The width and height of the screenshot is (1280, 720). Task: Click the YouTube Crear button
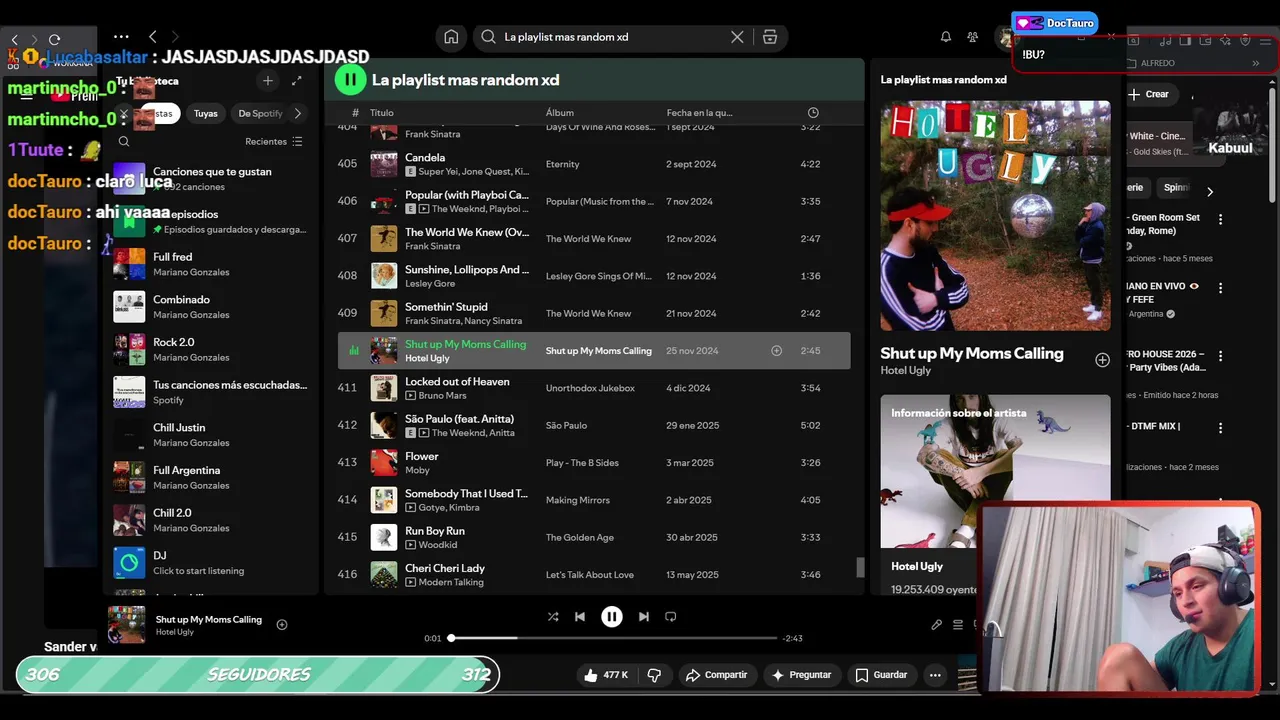1148,94
